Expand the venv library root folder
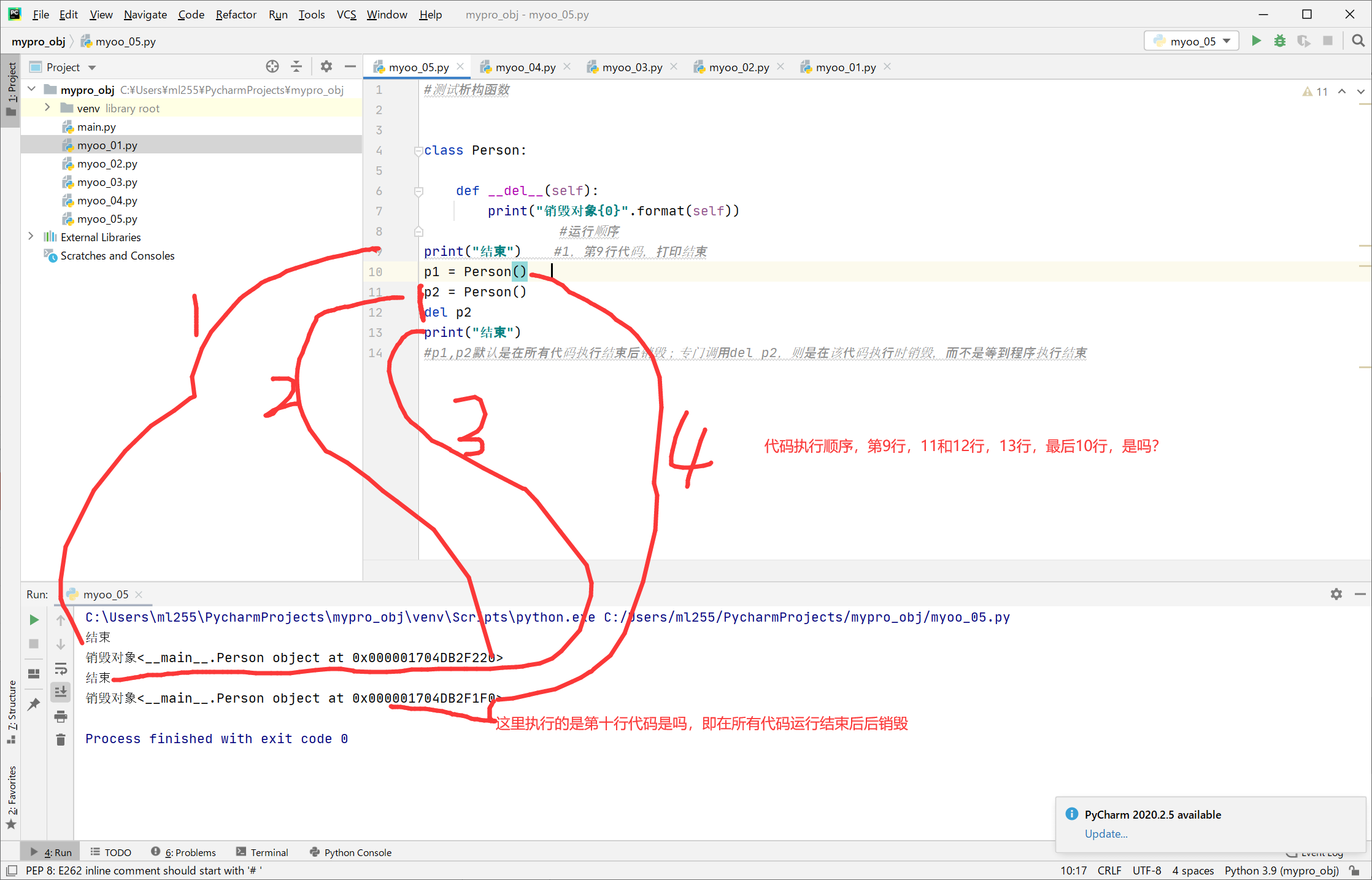Screen dimensions: 1372x880 pyautogui.click(x=48, y=108)
